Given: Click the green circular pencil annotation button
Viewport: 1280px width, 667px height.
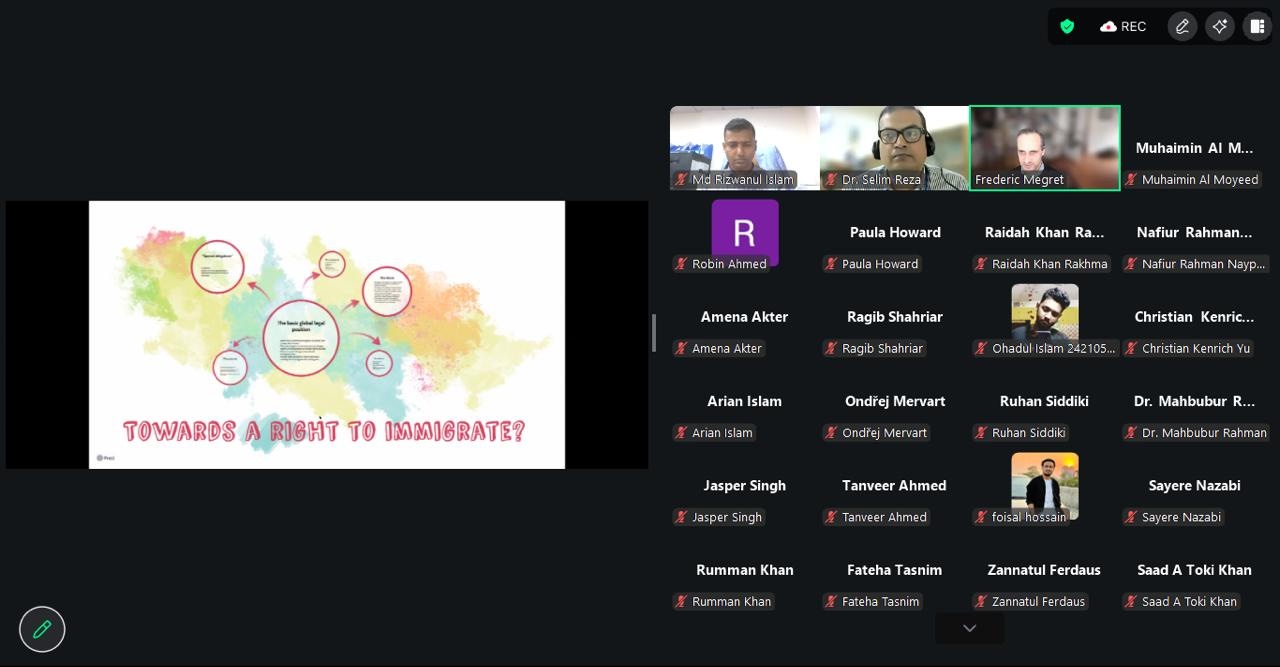Looking at the screenshot, I should coord(42,629).
